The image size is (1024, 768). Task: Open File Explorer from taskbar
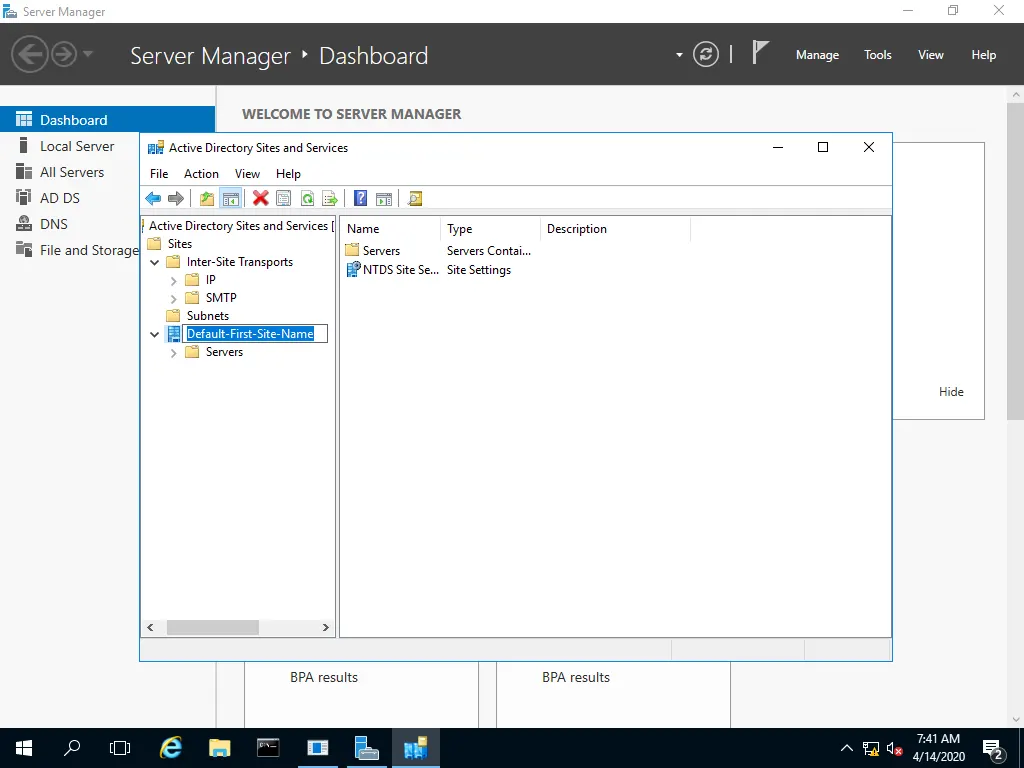tap(219, 748)
